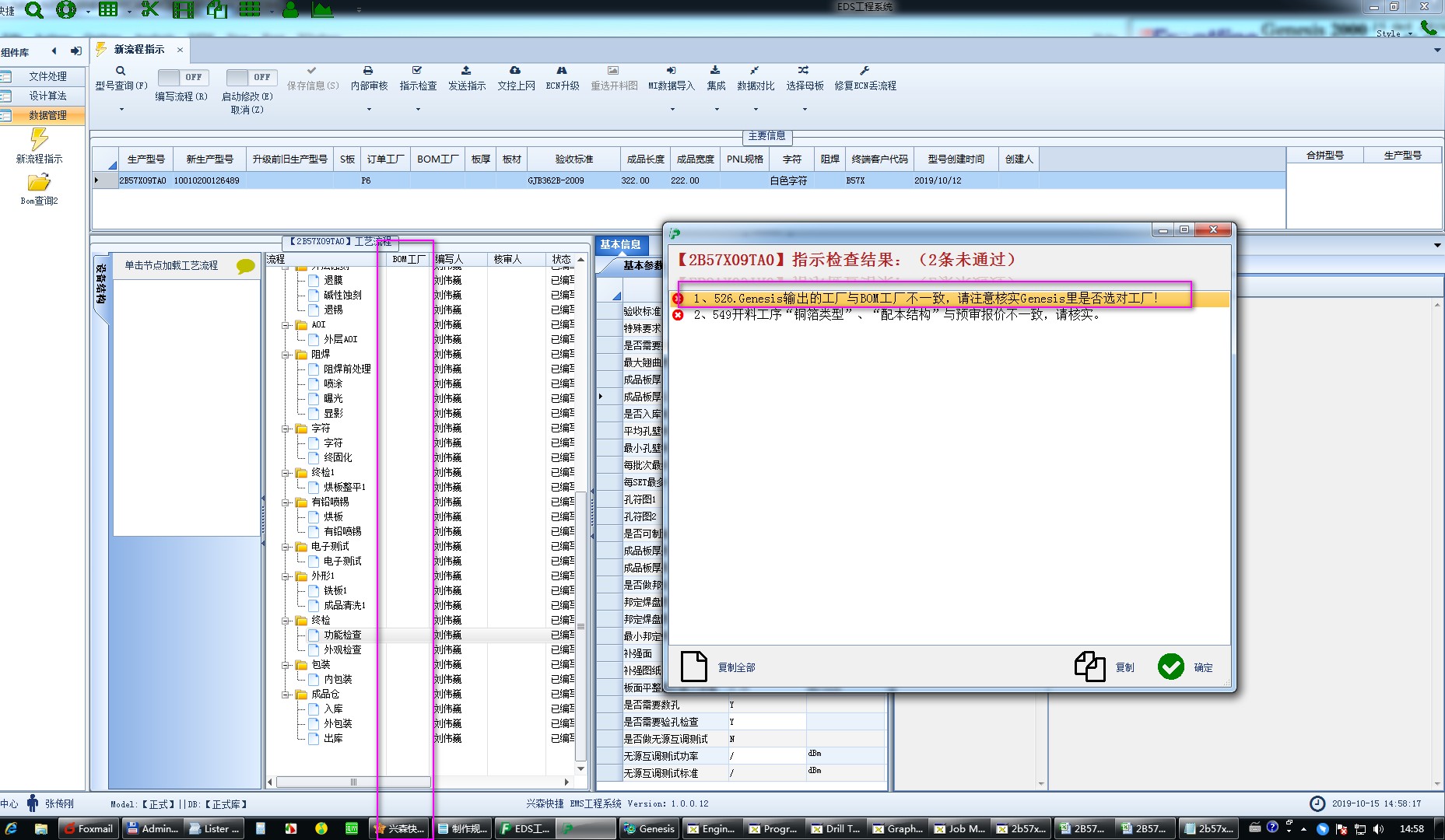
Task: Click the 集成 download icon
Action: (x=715, y=71)
